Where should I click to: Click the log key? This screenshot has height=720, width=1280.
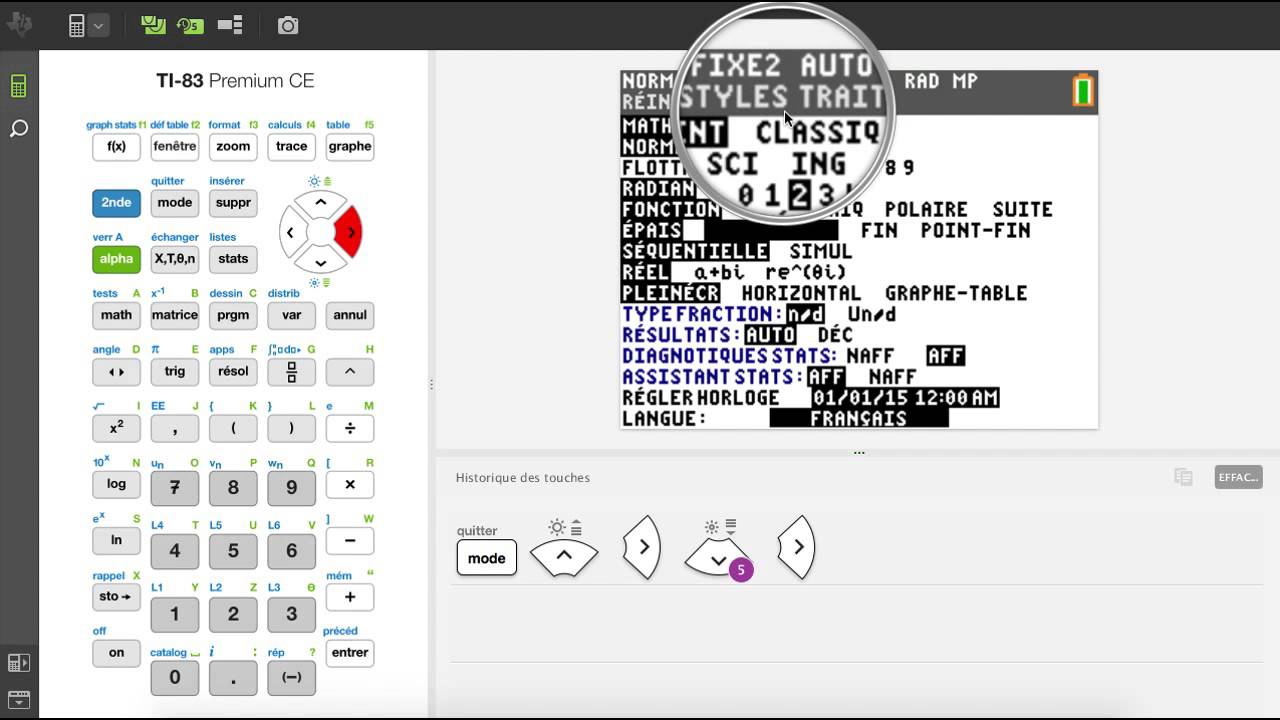point(116,484)
